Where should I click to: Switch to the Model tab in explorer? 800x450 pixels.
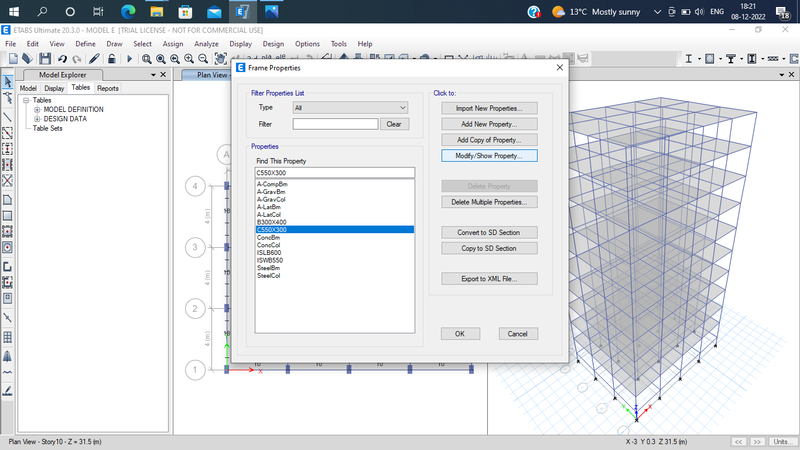coord(28,88)
